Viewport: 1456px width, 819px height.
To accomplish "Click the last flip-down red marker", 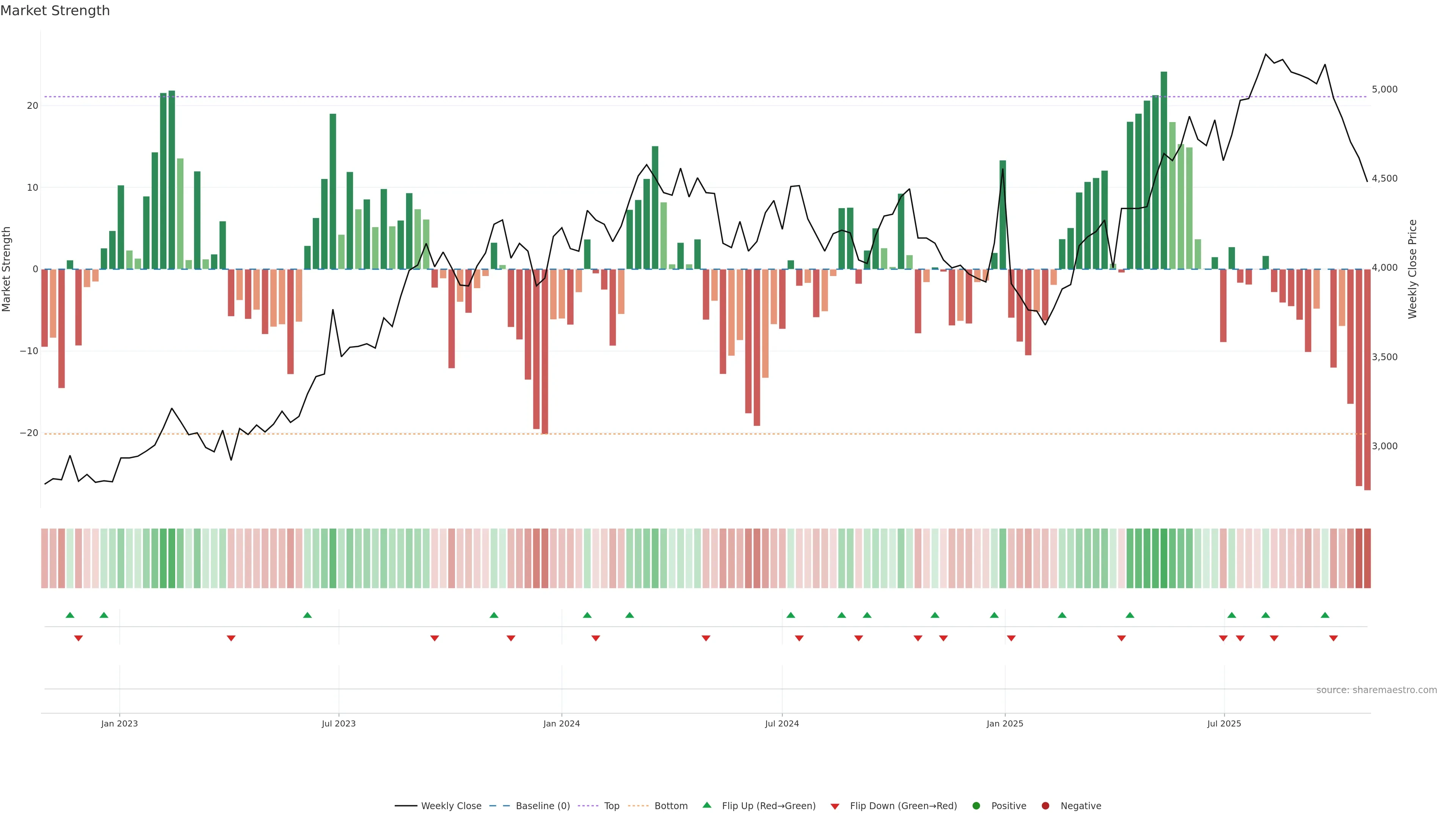I will (x=1334, y=638).
